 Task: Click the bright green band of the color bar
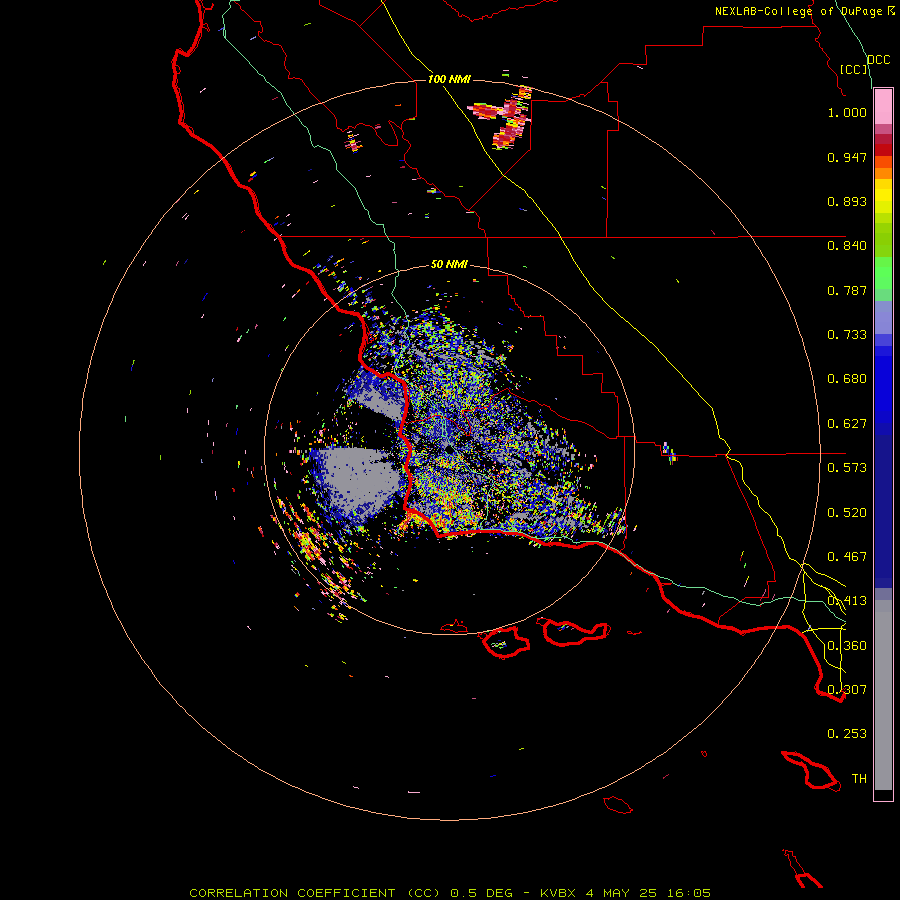tap(883, 273)
